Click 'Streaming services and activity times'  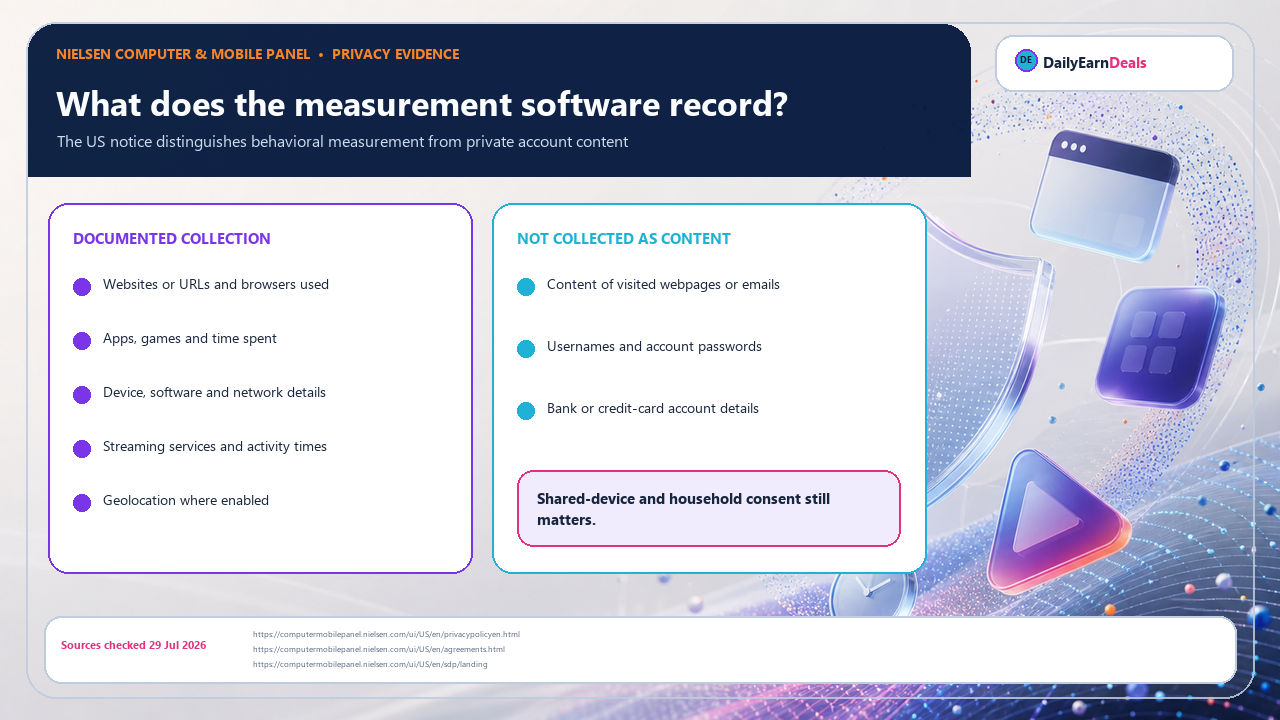point(215,447)
